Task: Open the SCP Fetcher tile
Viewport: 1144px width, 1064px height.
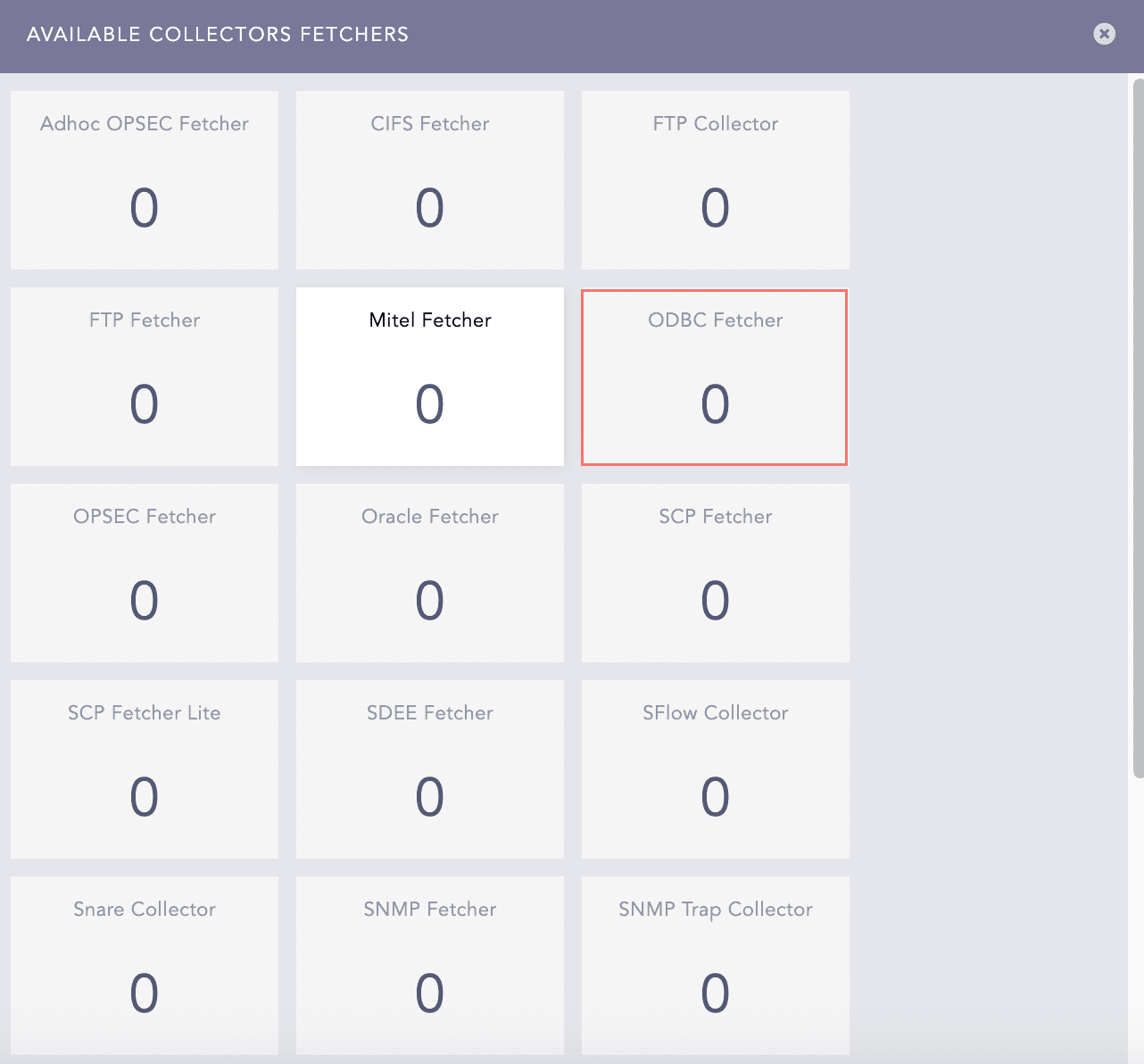Action: [716, 573]
